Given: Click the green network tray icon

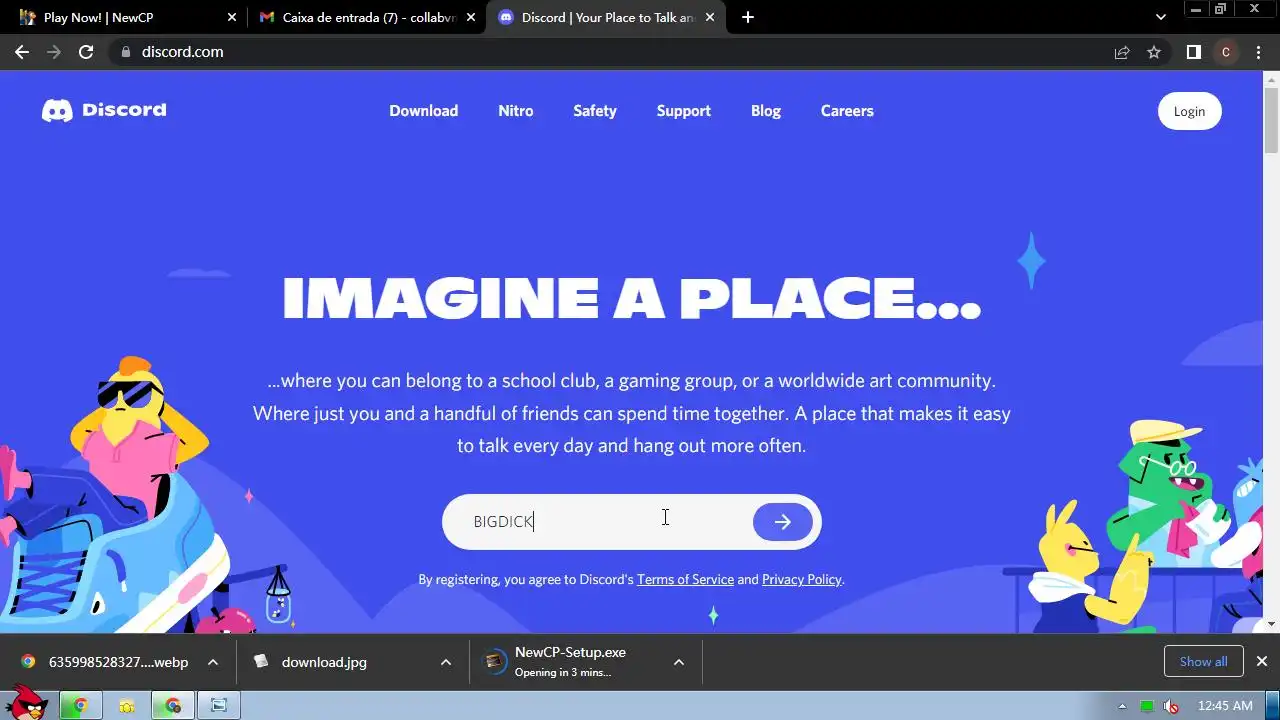Looking at the screenshot, I should tap(1147, 706).
